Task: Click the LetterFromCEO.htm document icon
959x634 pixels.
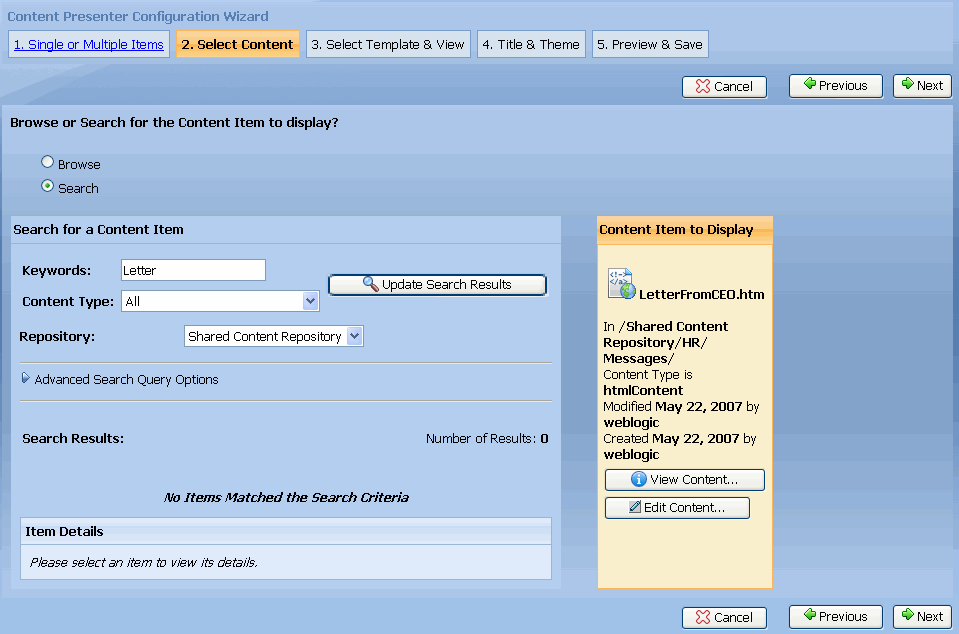Action: 618,284
